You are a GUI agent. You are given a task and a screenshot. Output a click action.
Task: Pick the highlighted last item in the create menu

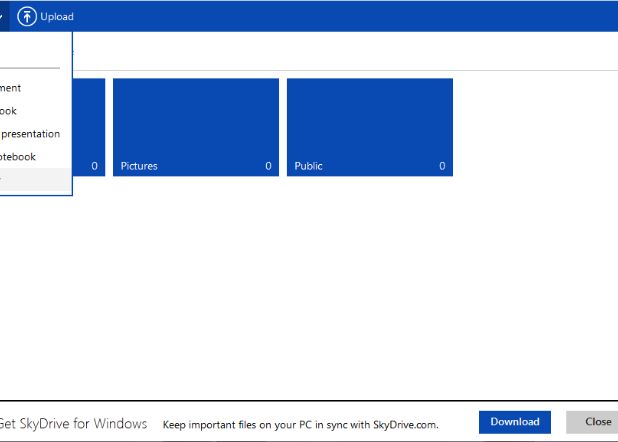pos(30,180)
